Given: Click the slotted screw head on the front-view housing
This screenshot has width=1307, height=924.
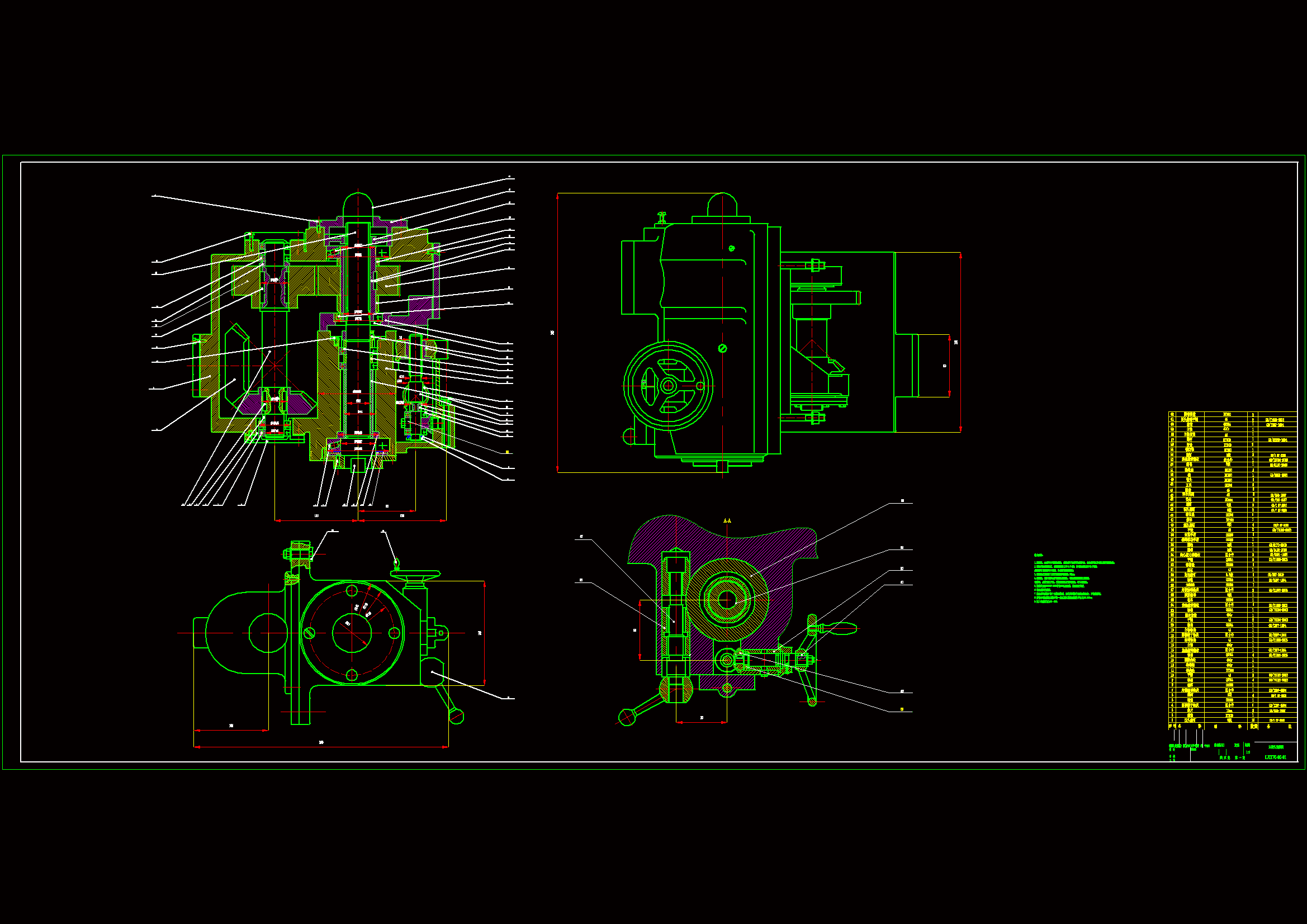Looking at the screenshot, I should [722, 348].
